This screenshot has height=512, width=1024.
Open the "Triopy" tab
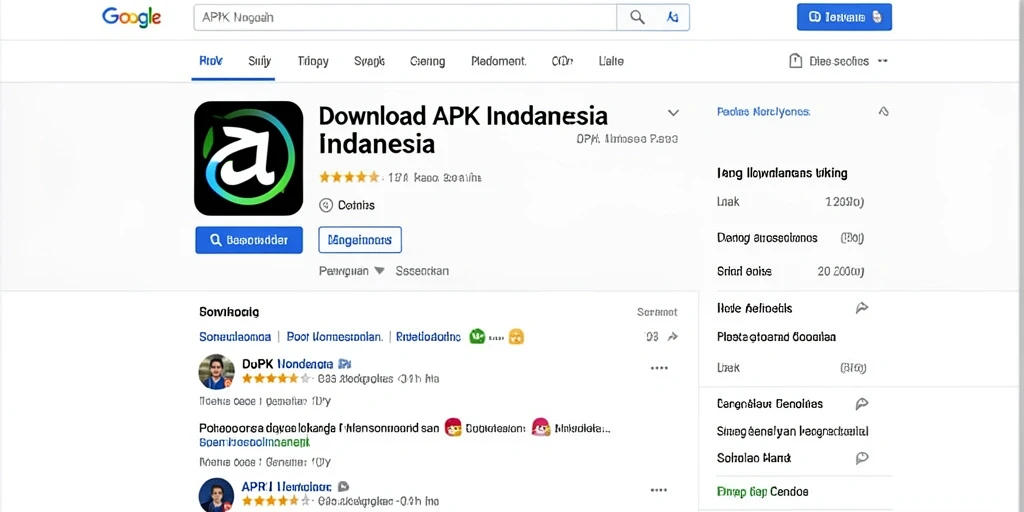pyautogui.click(x=313, y=61)
